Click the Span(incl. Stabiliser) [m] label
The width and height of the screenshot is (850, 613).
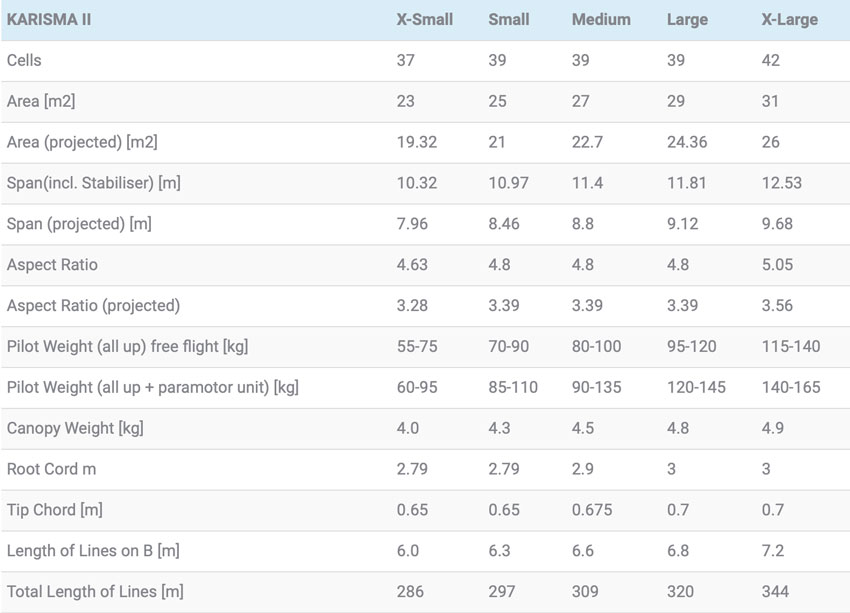point(93,183)
